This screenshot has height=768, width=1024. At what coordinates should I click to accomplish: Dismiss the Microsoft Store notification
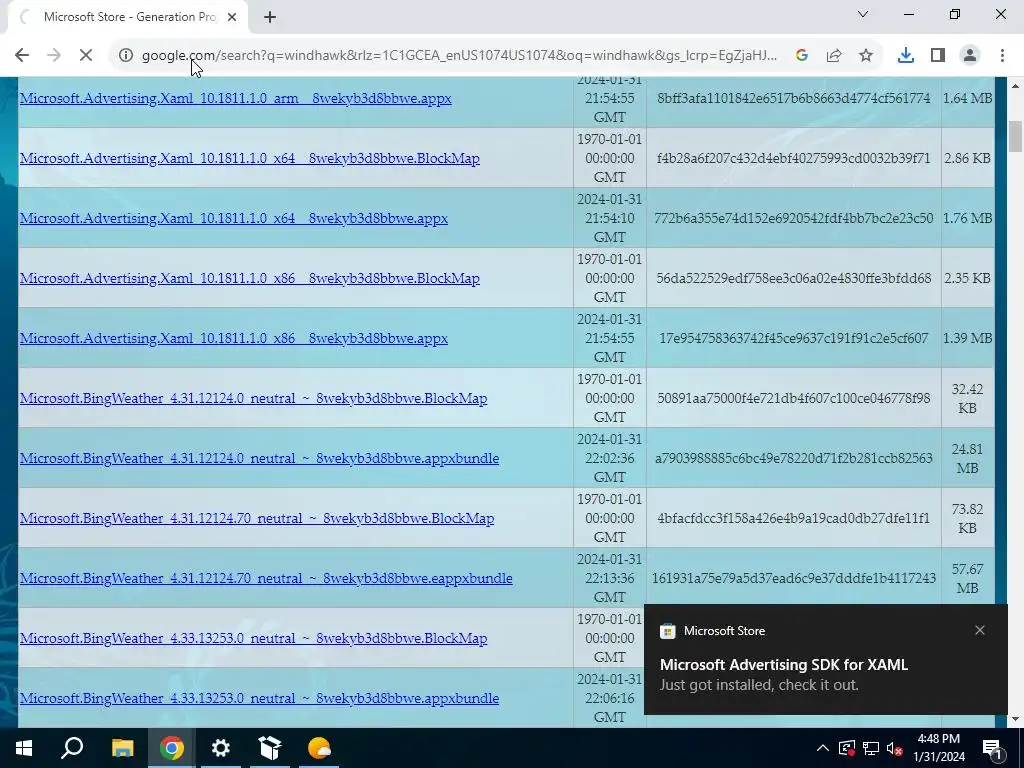pos(980,630)
